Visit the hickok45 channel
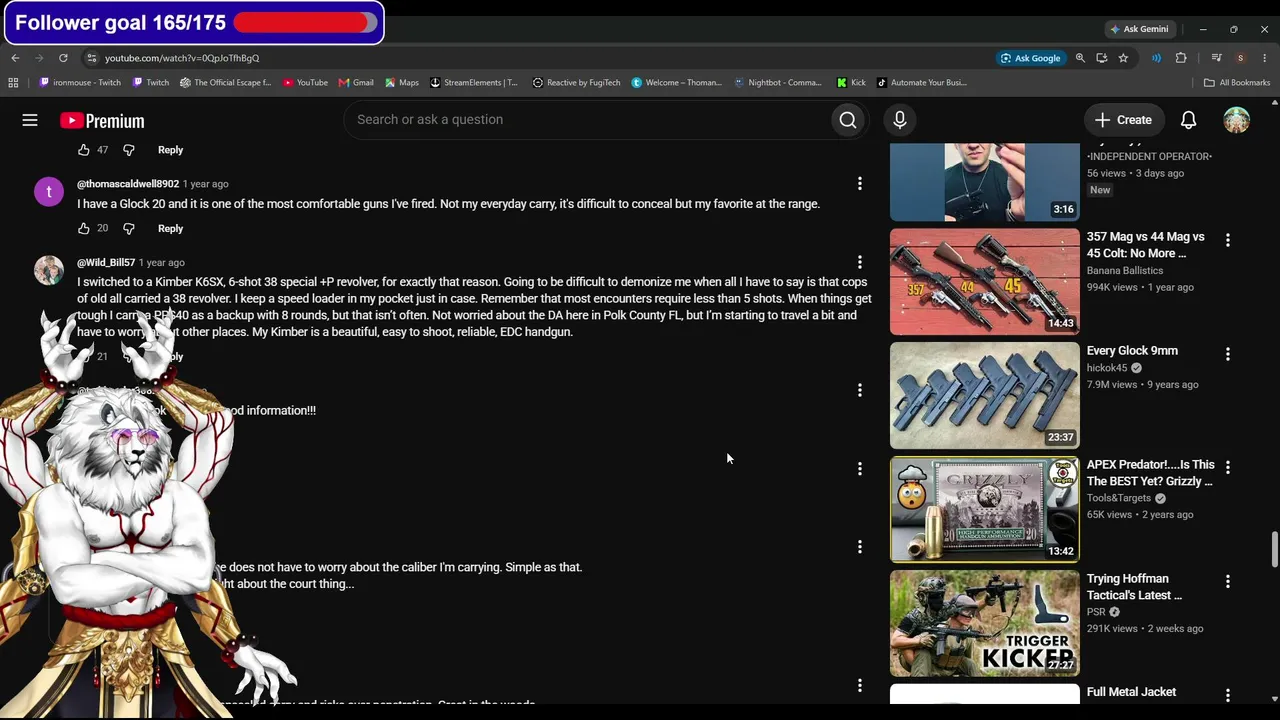Image resolution: width=1280 pixels, height=720 pixels. [1107, 368]
